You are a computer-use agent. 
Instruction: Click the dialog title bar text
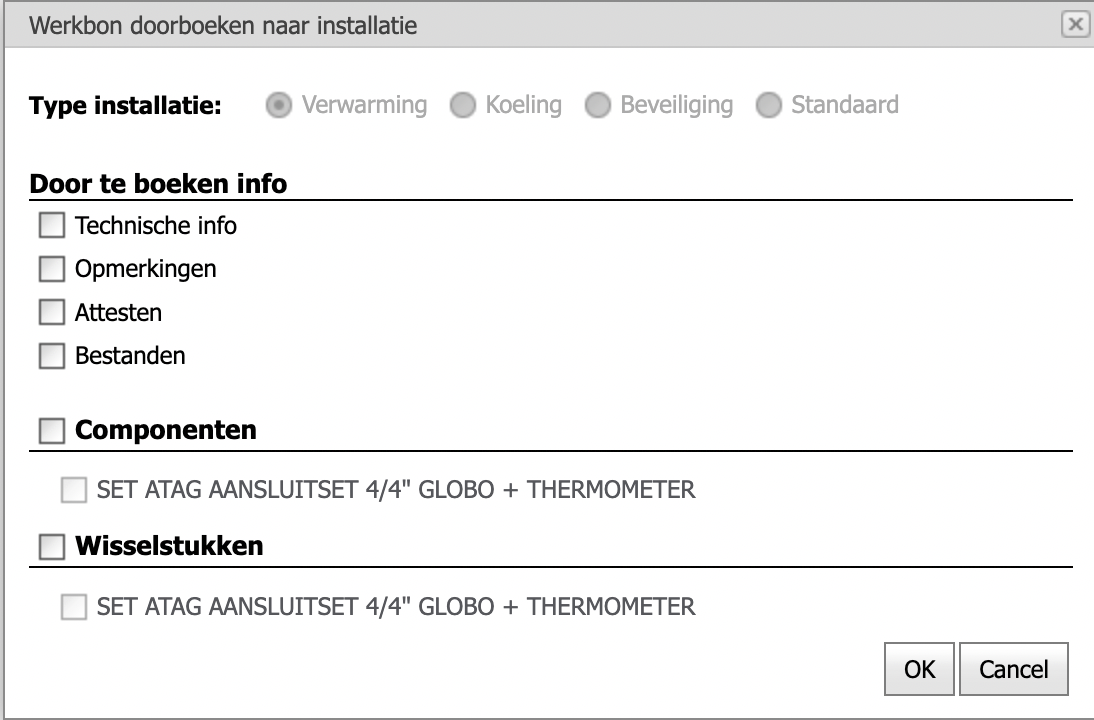[x=223, y=26]
